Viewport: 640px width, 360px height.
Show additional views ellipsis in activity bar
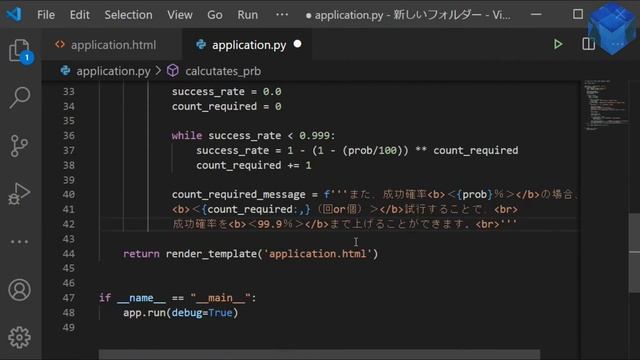click(x=19, y=242)
